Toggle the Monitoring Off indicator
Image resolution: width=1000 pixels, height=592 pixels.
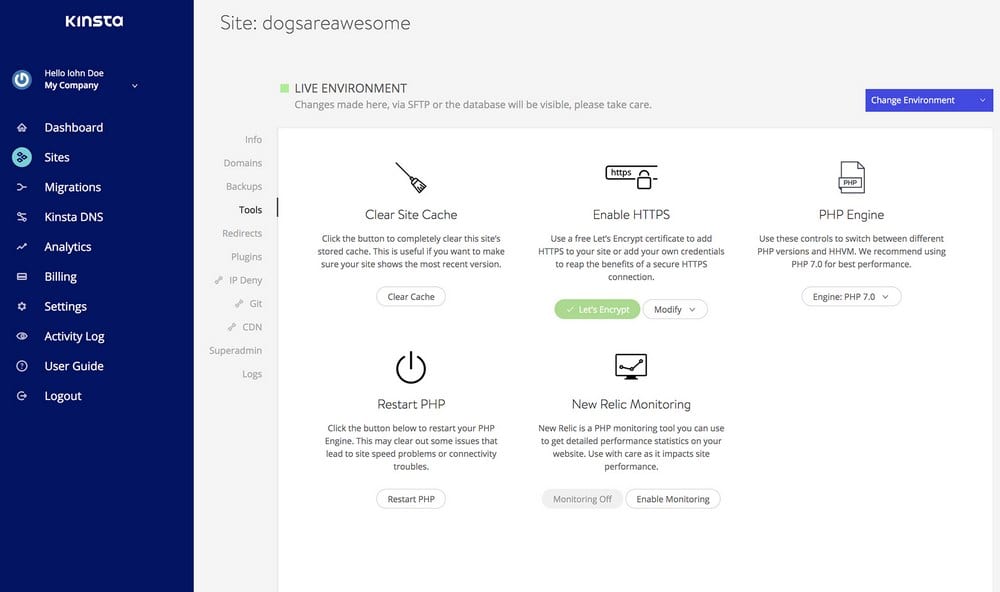582,499
